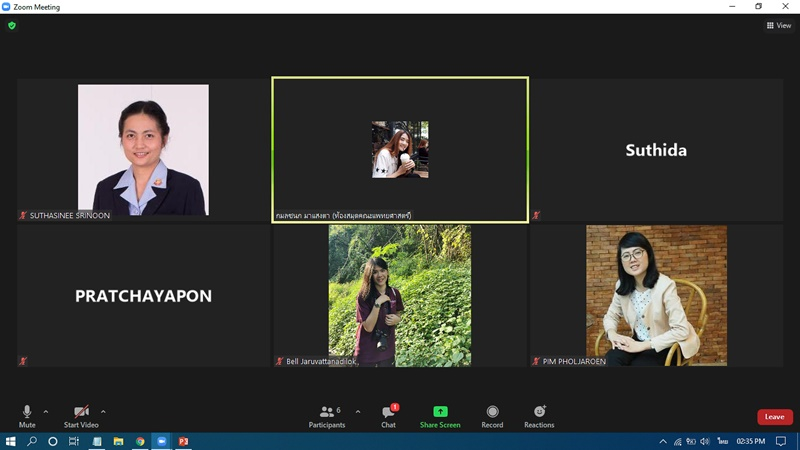Open the Chat panel
This screenshot has width=800, height=450.
388,416
